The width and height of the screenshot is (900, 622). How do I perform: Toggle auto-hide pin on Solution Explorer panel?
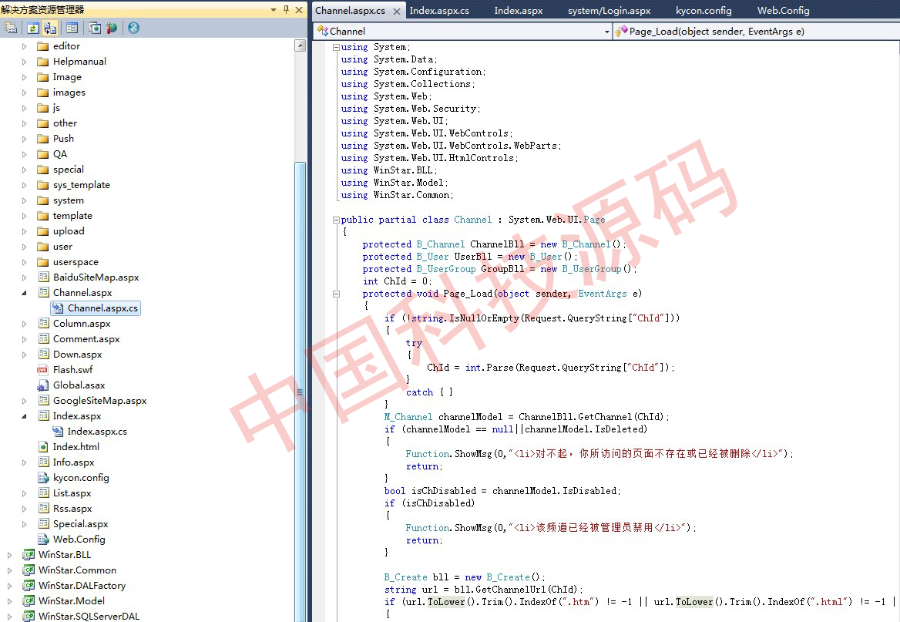(286, 9)
